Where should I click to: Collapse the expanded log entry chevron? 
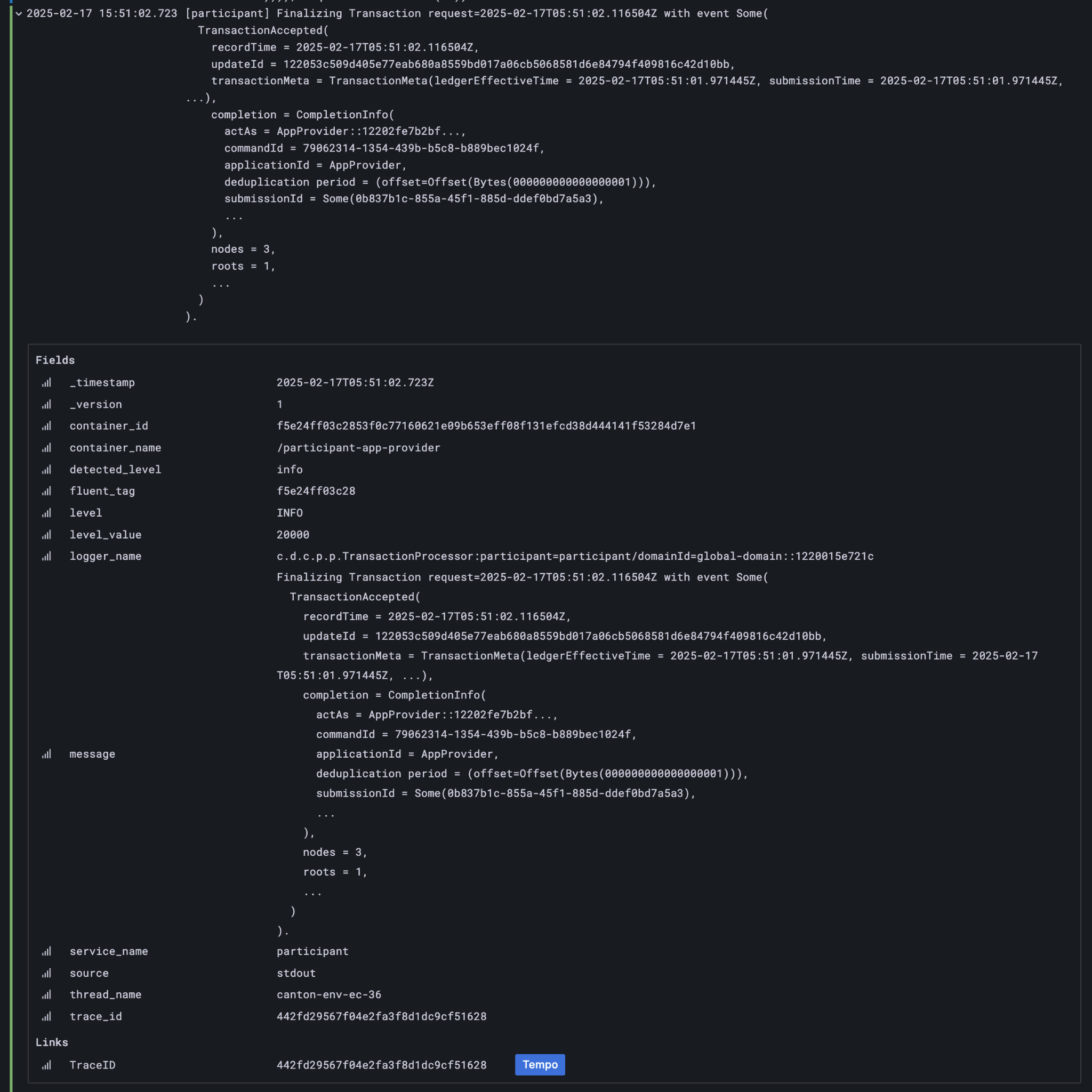tap(19, 13)
